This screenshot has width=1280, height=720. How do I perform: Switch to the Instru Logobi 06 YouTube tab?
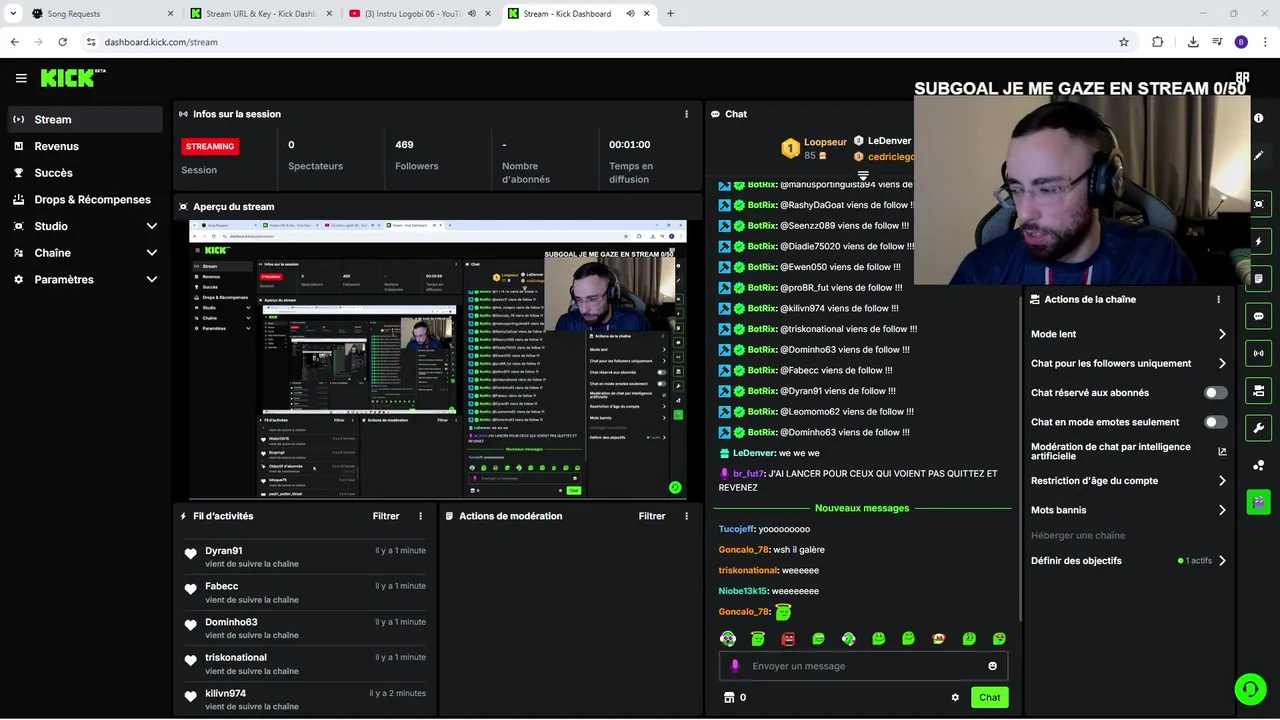click(420, 14)
